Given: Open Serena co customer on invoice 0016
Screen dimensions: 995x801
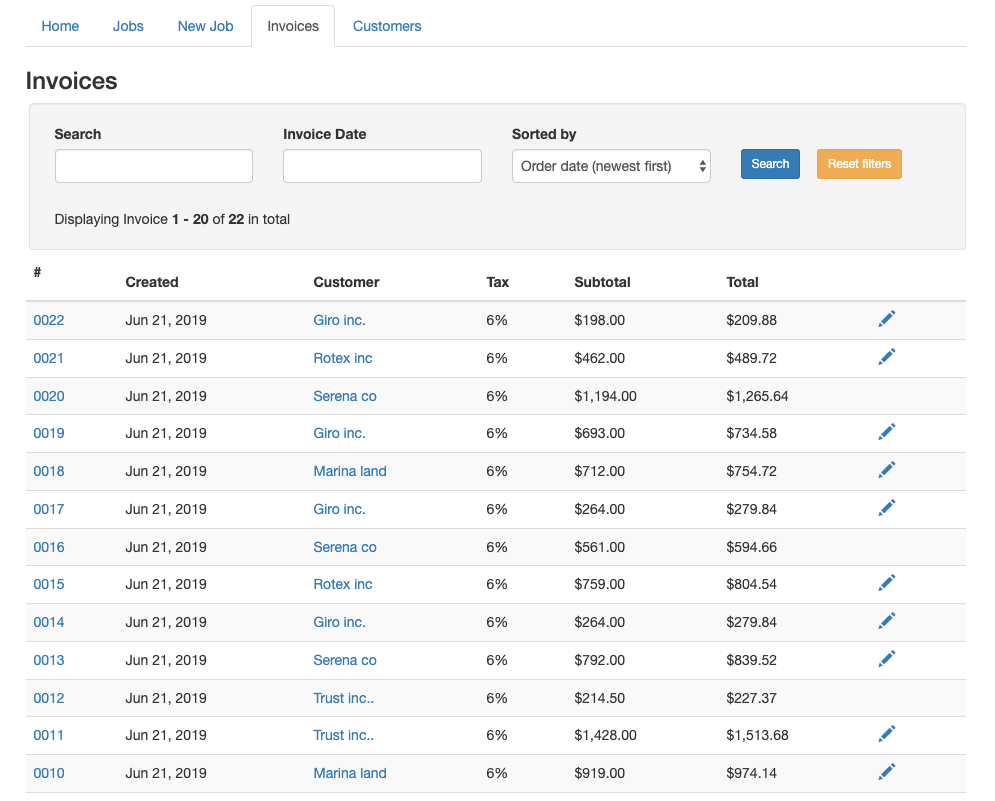Looking at the screenshot, I should (345, 547).
